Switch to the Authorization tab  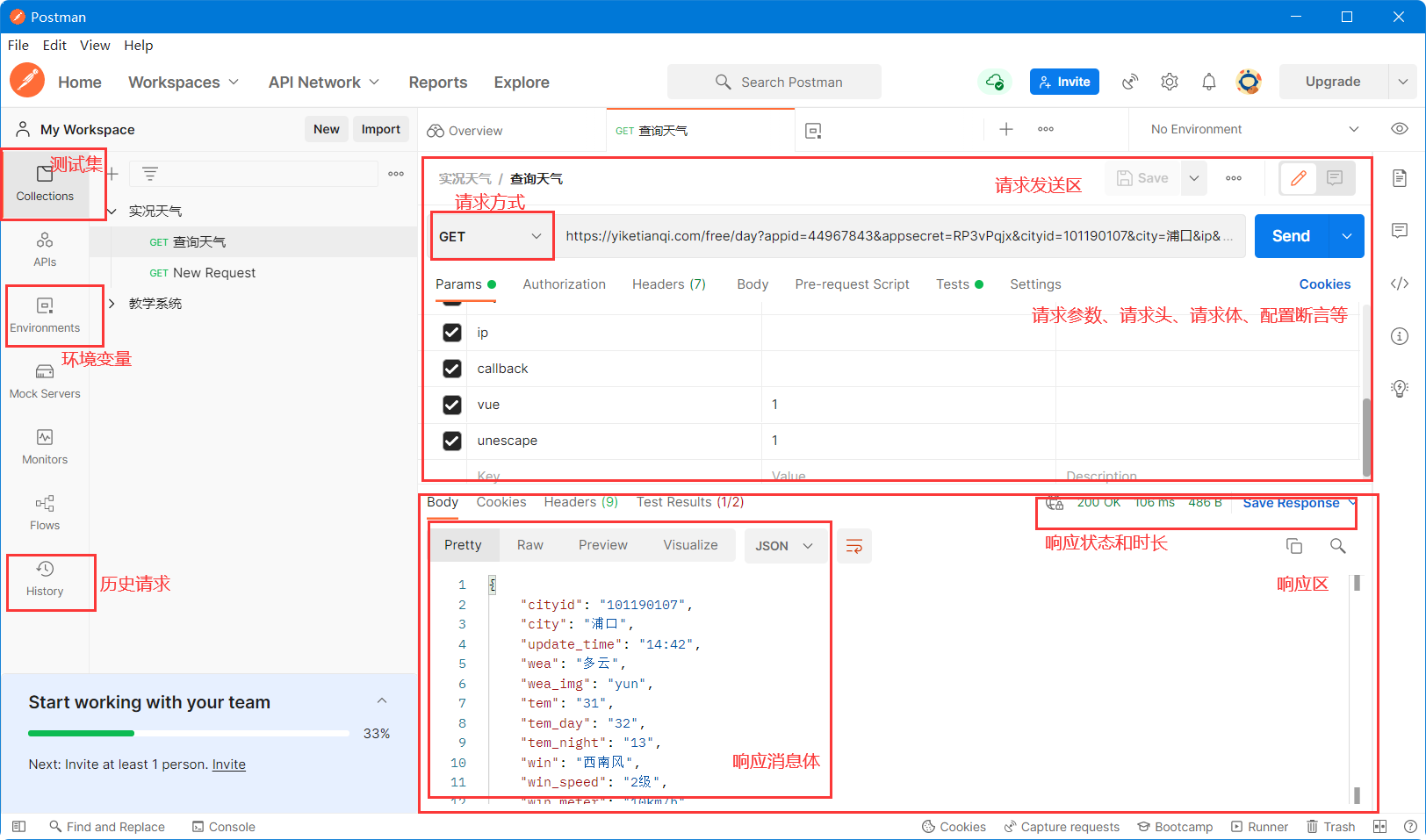[565, 284]
